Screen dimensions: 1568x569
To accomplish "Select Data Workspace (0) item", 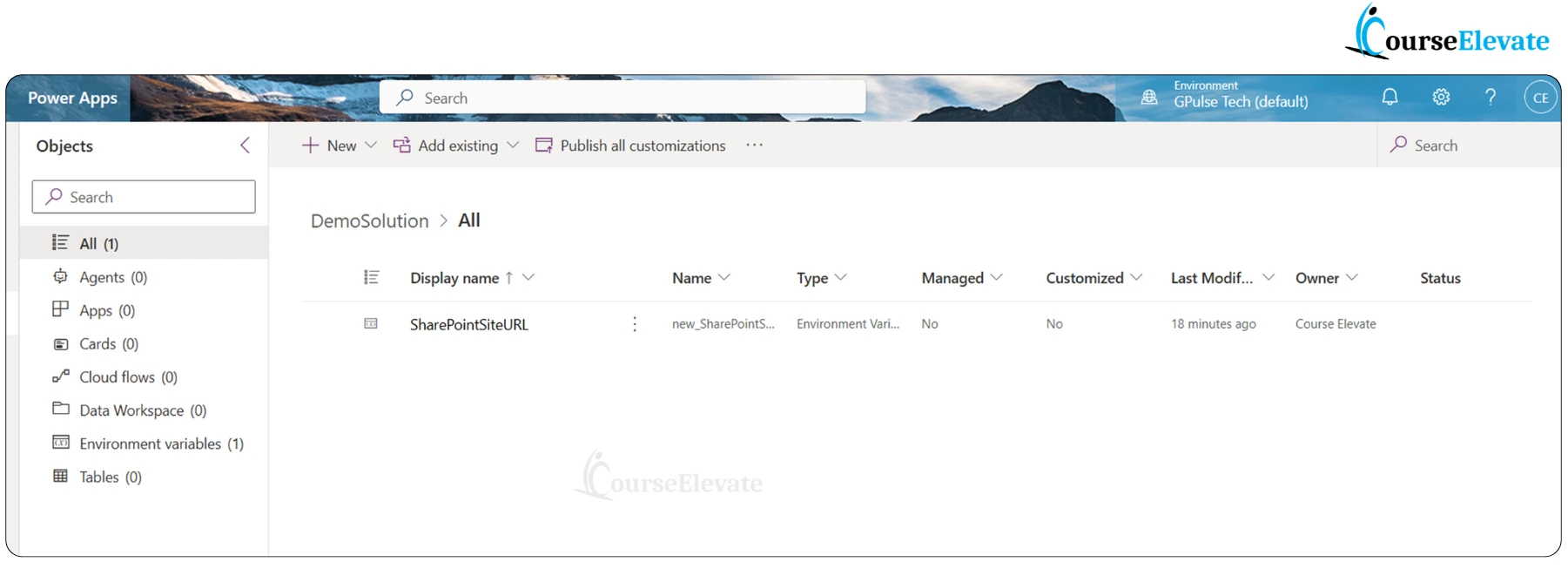I will pos(144,410).
